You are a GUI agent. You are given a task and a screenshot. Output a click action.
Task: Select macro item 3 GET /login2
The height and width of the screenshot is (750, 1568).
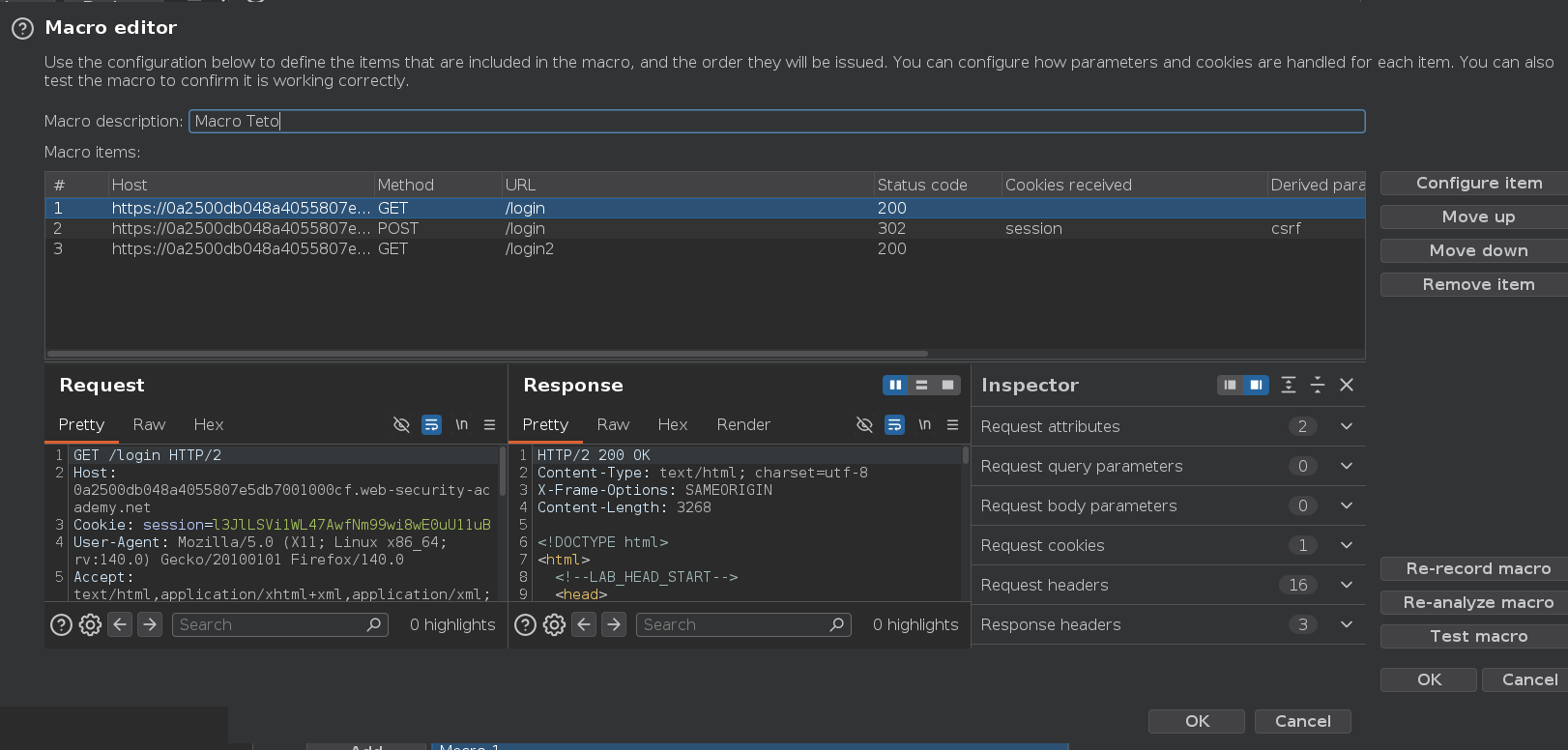(705, 249)
